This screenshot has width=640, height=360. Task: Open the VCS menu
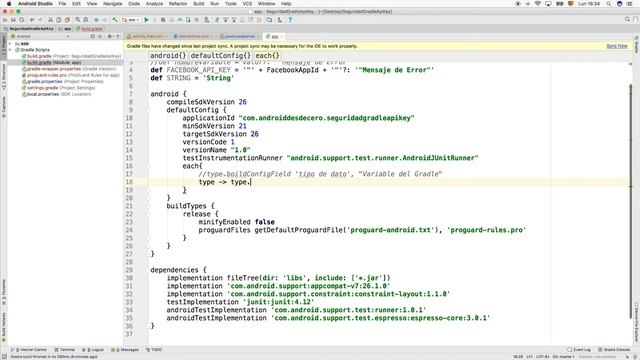point(247,3)
